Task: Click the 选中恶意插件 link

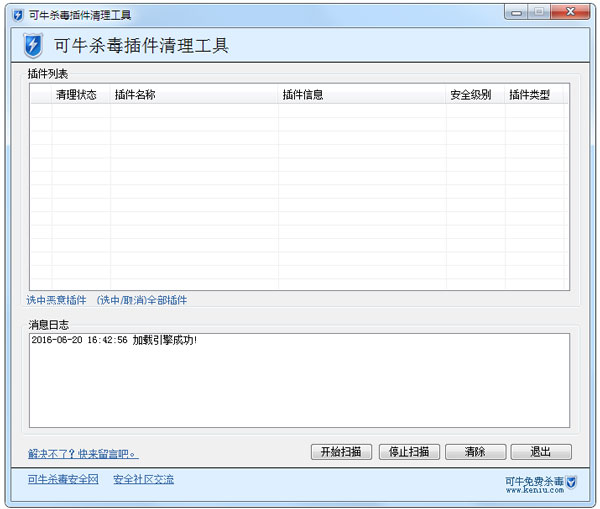Action: (x=57, y=300)
